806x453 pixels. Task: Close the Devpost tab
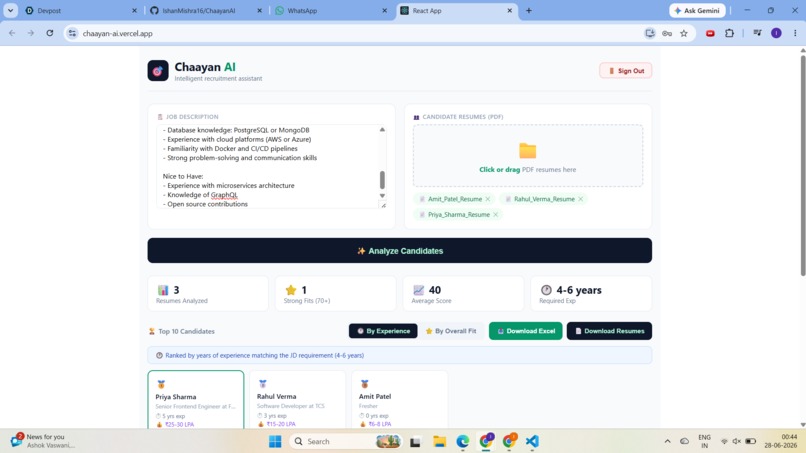[x=134, y=10]
